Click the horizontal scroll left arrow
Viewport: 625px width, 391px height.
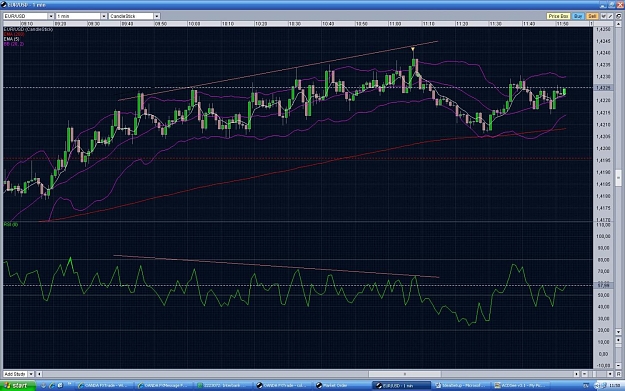tap(40, 374)
